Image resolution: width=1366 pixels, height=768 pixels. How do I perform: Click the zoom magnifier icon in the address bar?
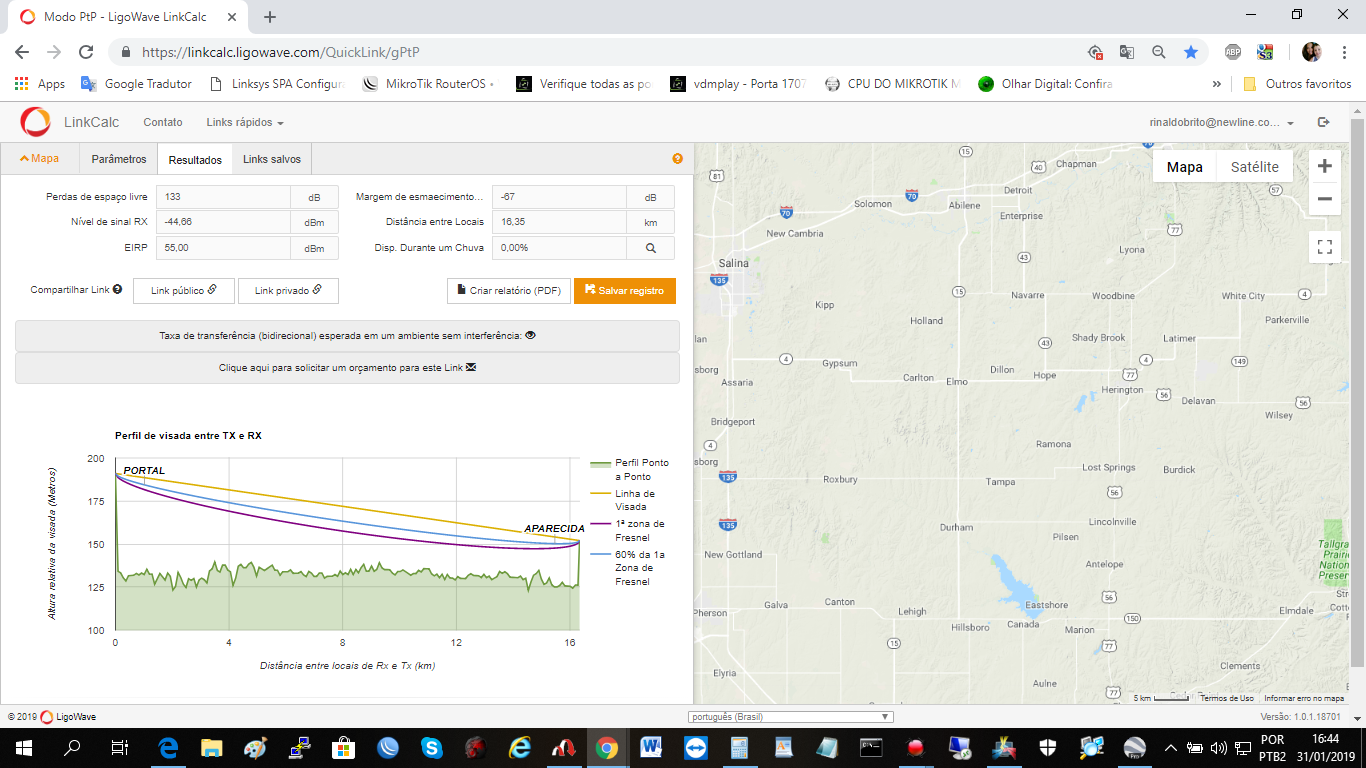[1158, 52]
